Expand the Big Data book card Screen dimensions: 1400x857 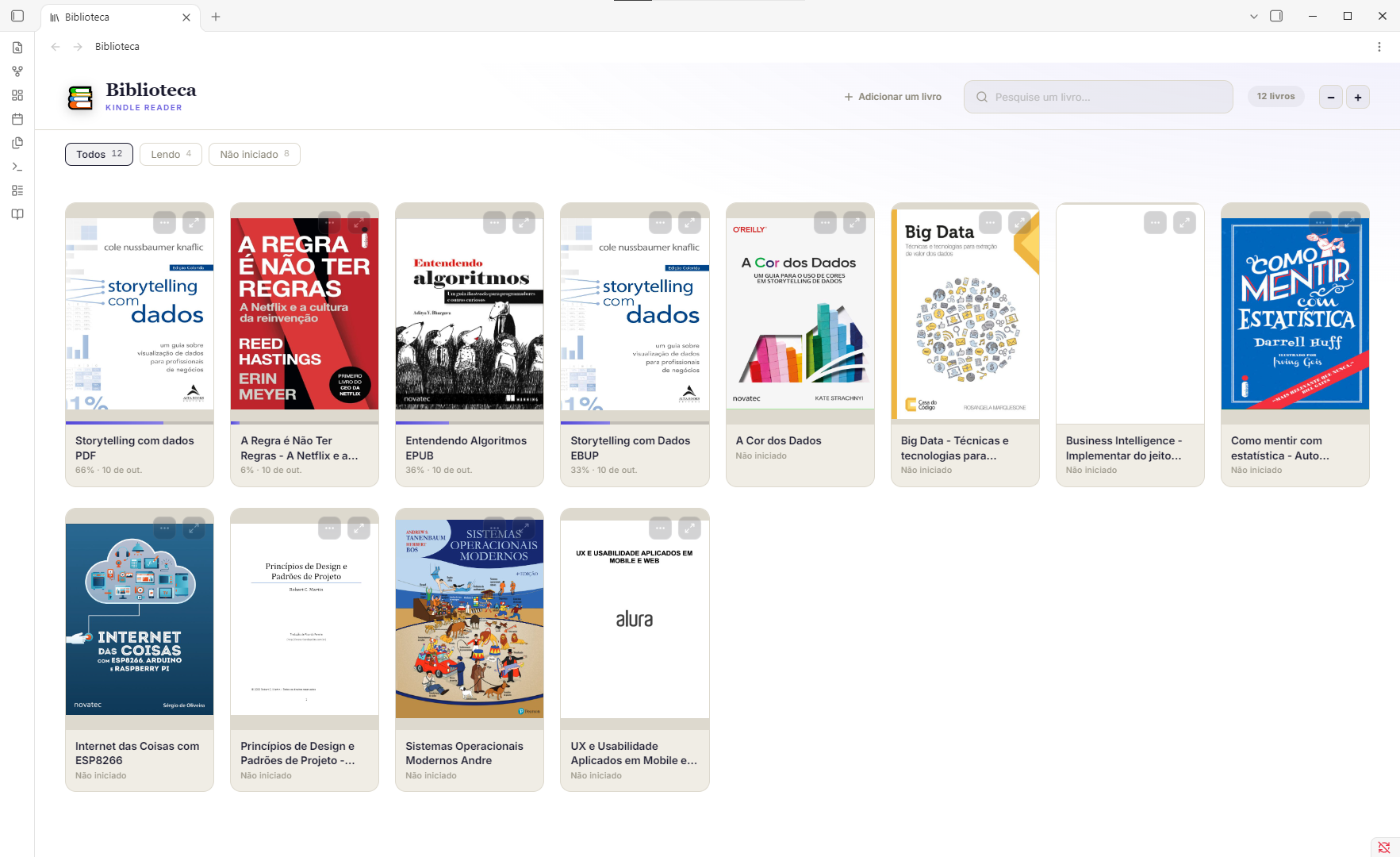coord(1019,223)
